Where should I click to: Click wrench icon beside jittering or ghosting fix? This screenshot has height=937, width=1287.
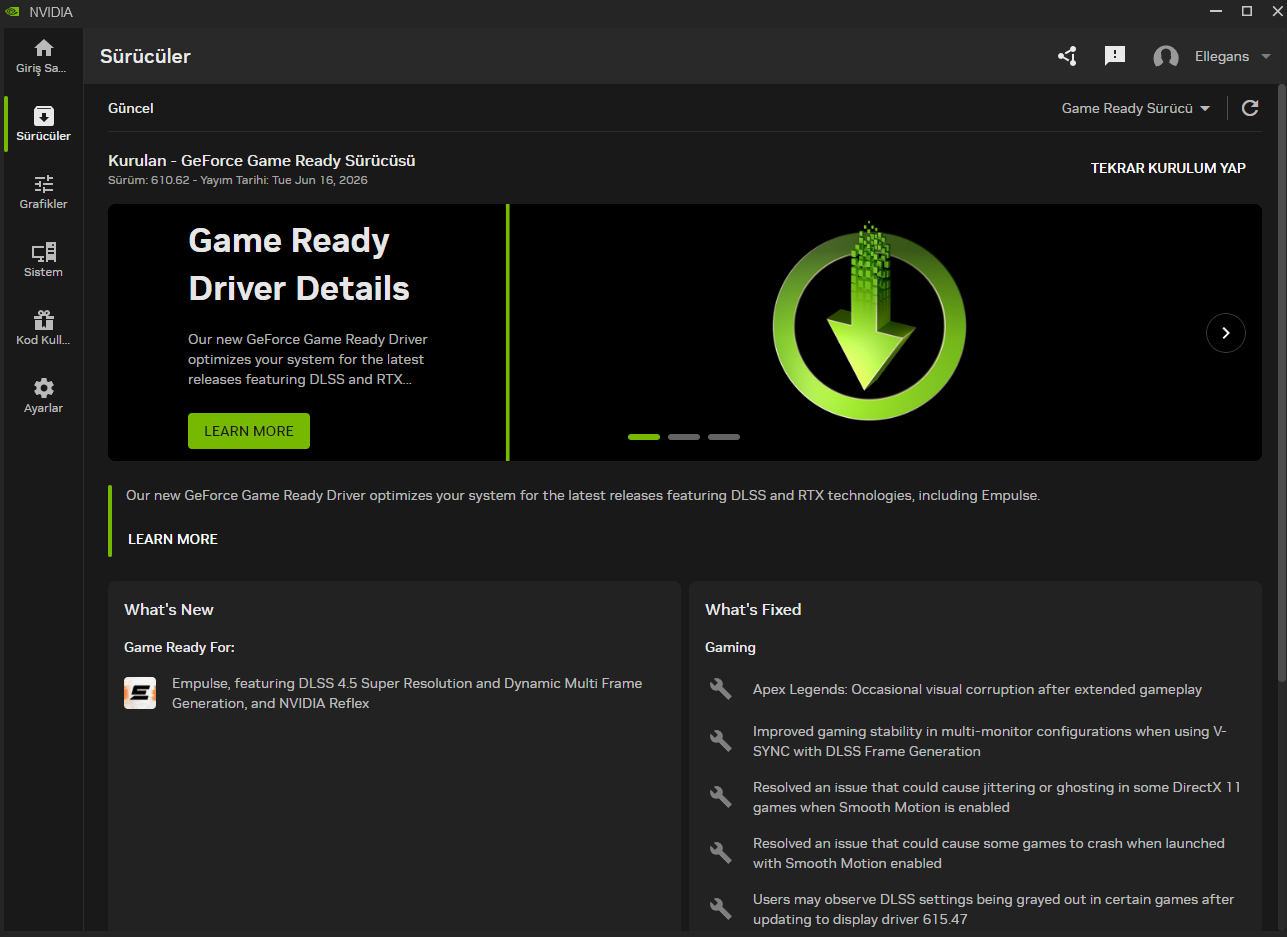[720, 797]
